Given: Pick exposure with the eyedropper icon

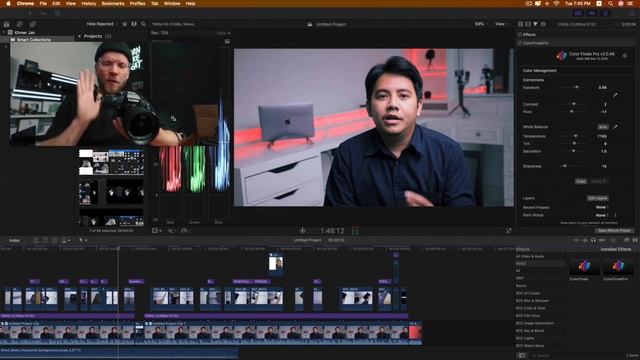Looking at the screenshot, I should (615, 95).
